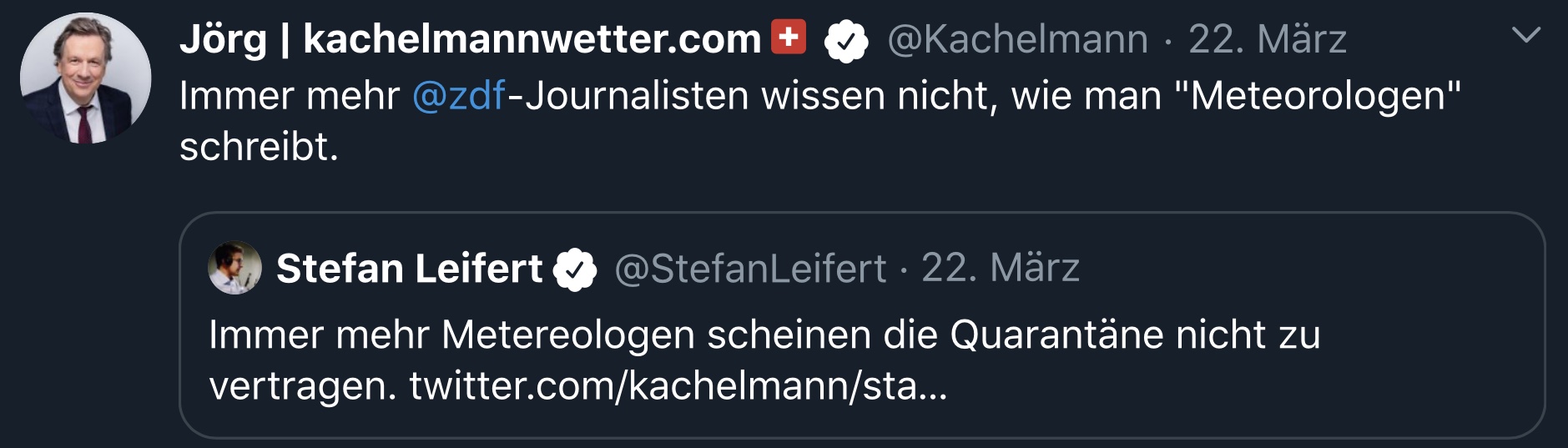Image resolution: width=1568 pixels, height=448 pixels.
Task: Go to the @StefanLeifert handle
Action: (750, 269)
